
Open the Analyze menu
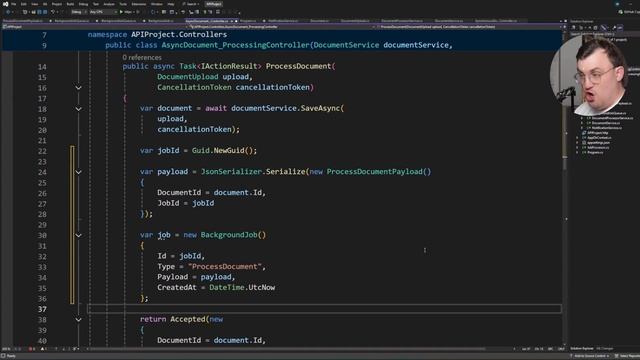tap(109, 4)
